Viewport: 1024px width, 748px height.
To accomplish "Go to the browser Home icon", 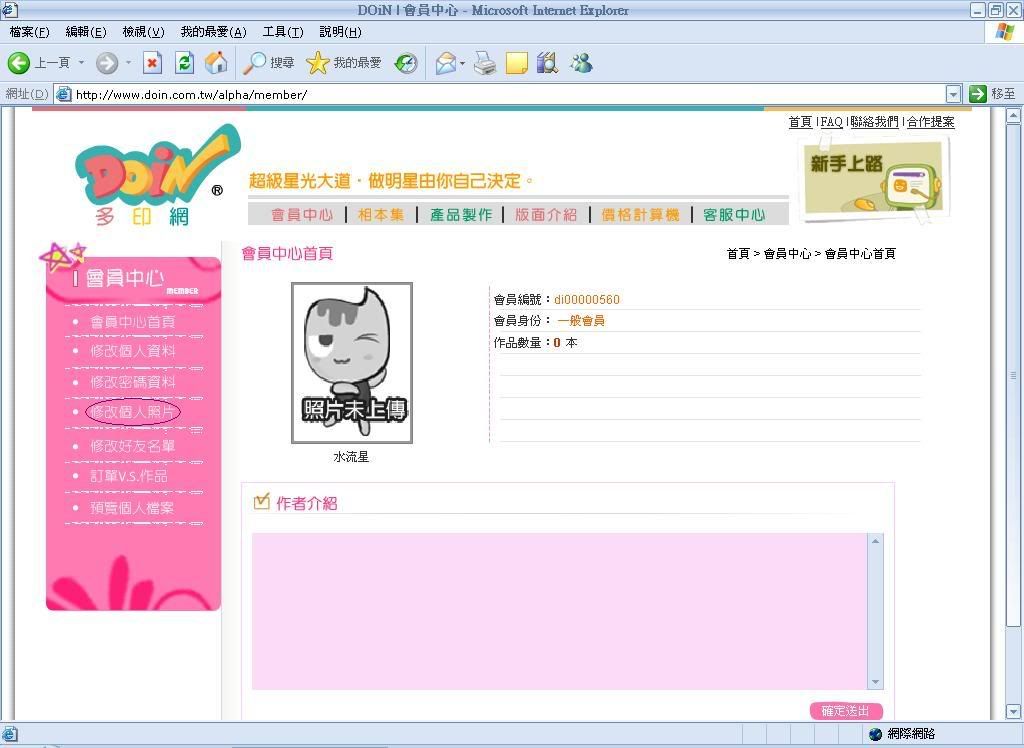I will pyautogui.click(x=215, y=63).
